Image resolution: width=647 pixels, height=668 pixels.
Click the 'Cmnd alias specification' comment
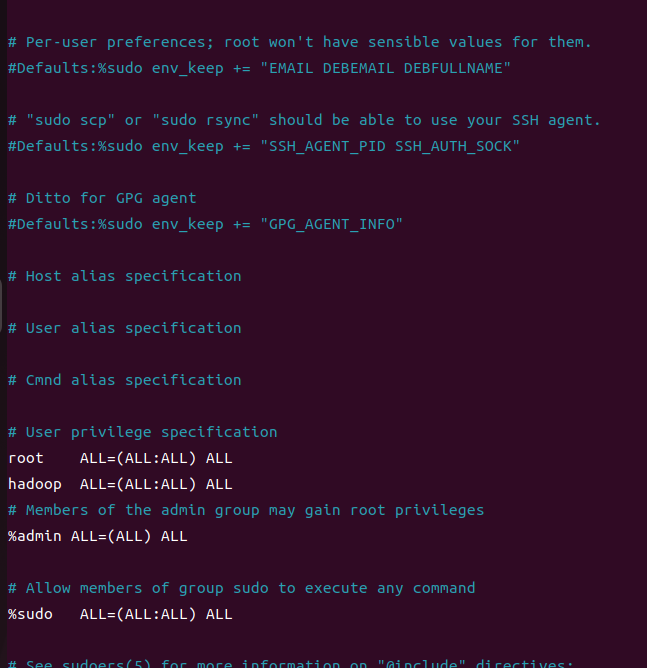click(x=125, y=380)
